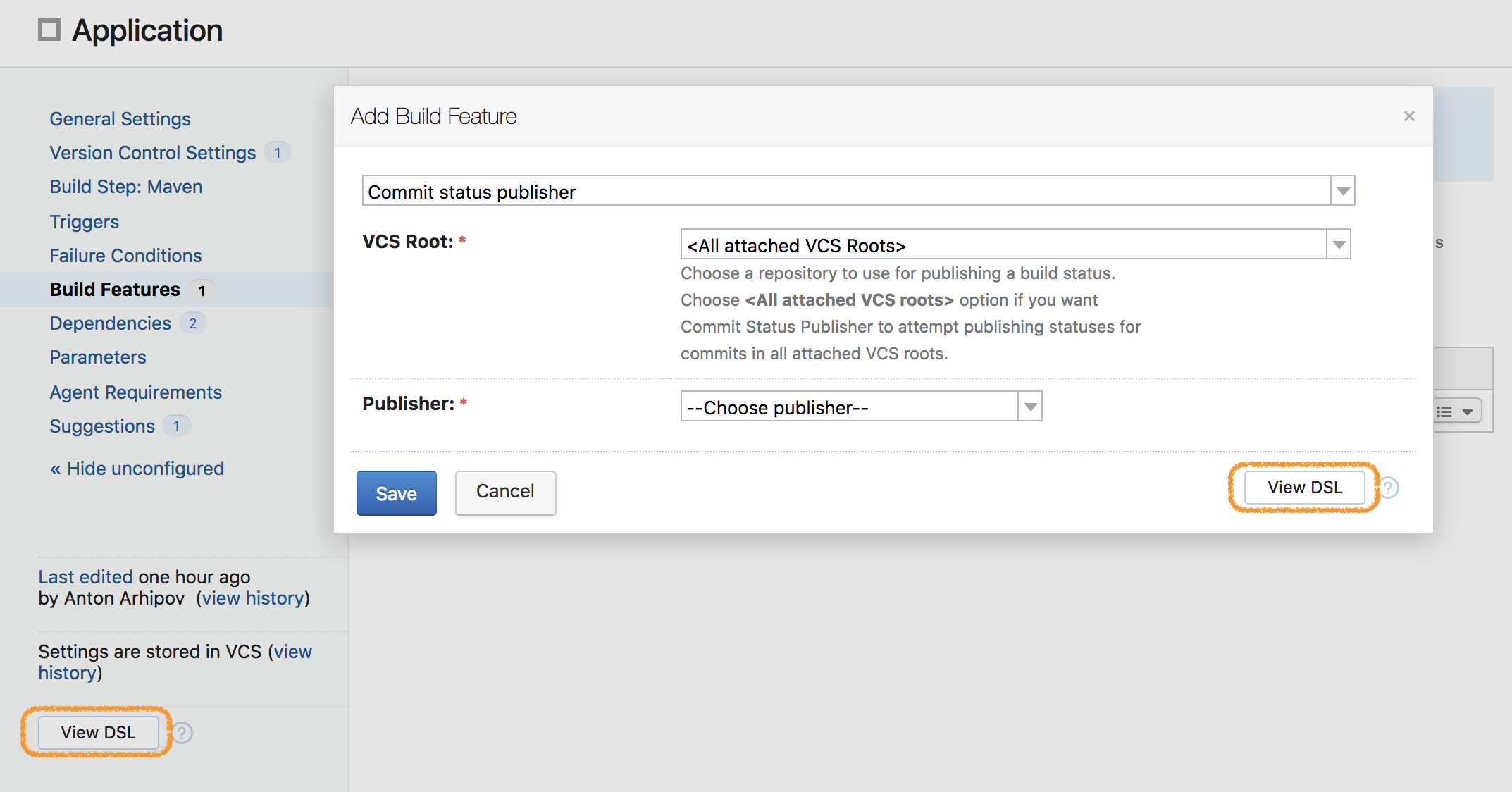Click the Application build configuration square icon
This screenshot has height=792, width=1512.
click(x=49, y=30)
